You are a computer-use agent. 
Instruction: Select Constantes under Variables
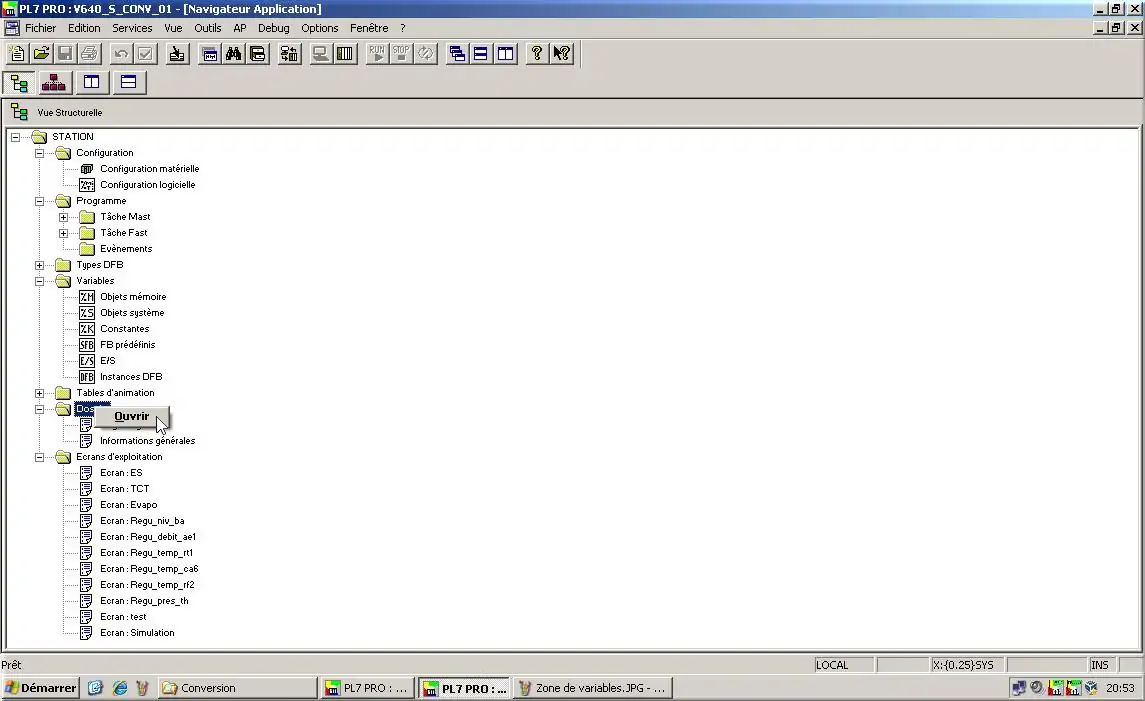(x=125, y=329)
